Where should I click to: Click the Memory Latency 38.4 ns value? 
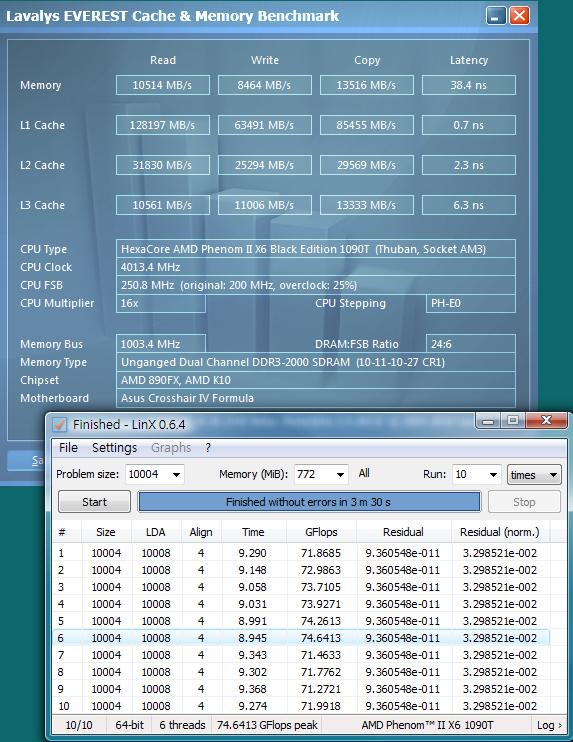tap(468, 85)
